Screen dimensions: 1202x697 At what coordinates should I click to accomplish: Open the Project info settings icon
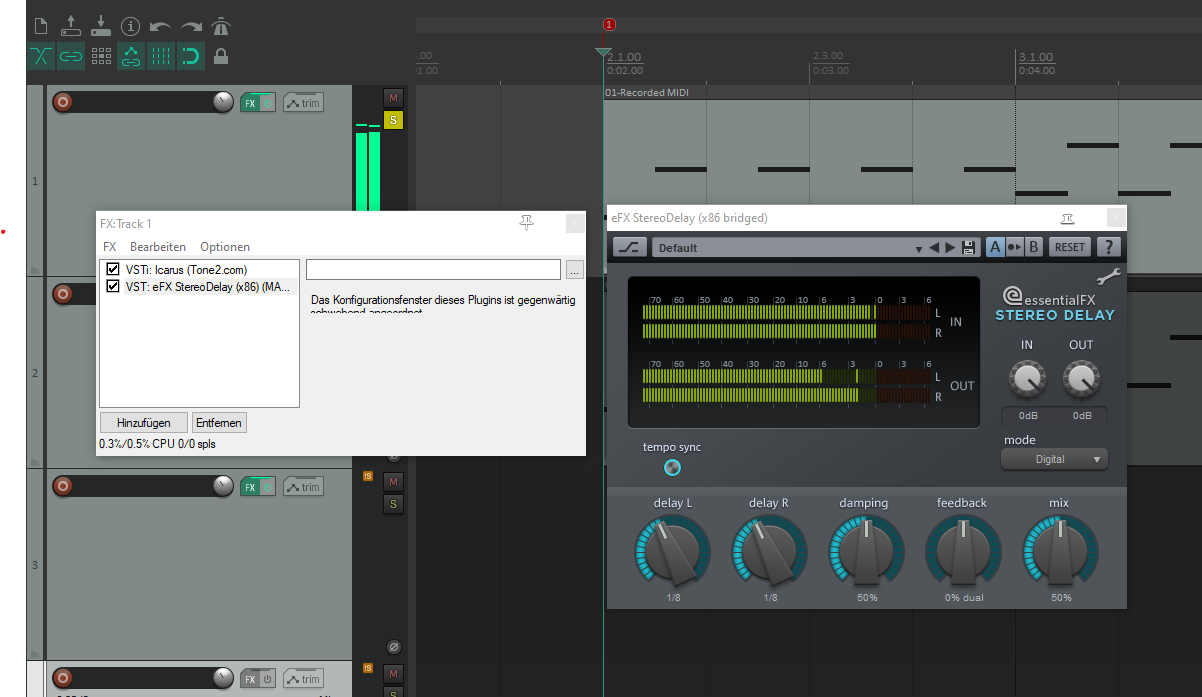(130, 26)
